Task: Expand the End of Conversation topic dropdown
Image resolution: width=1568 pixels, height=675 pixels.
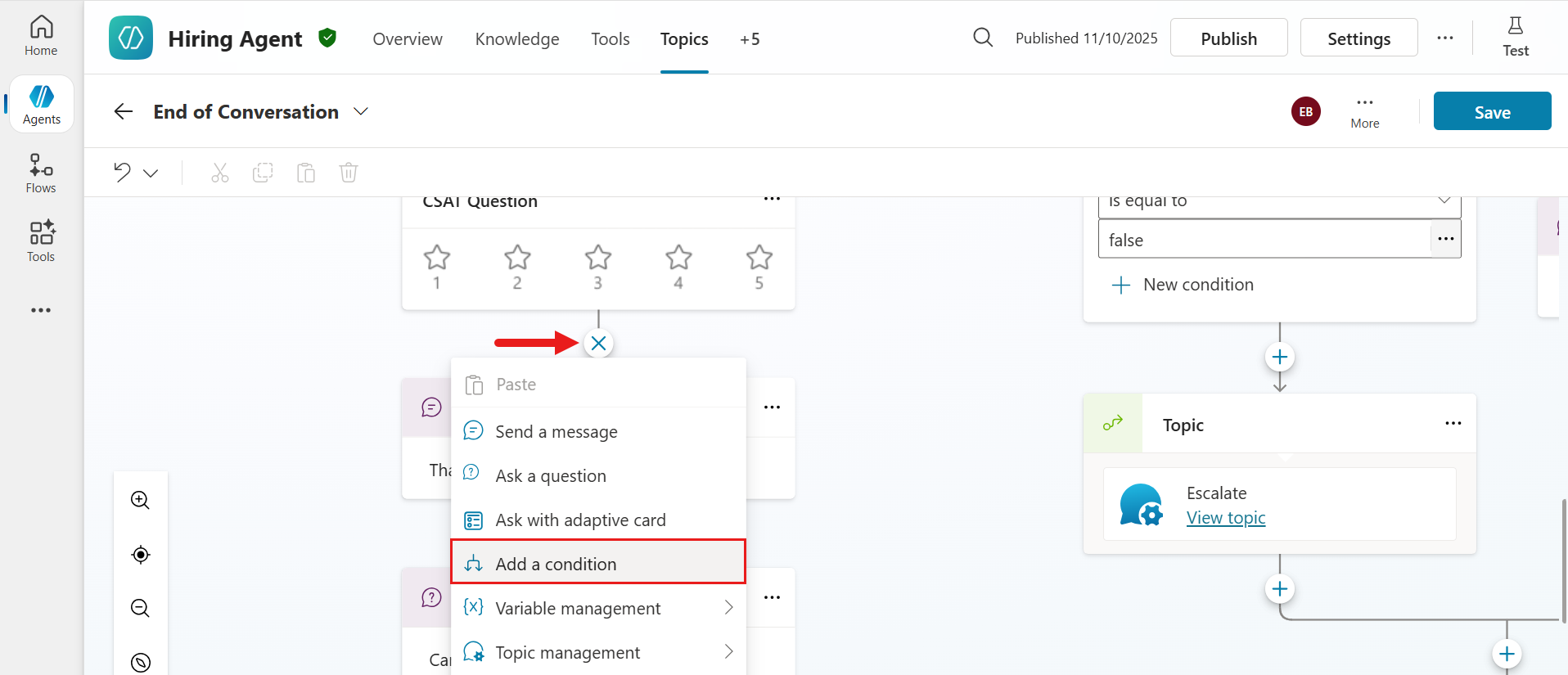Action: coord(361,111)
